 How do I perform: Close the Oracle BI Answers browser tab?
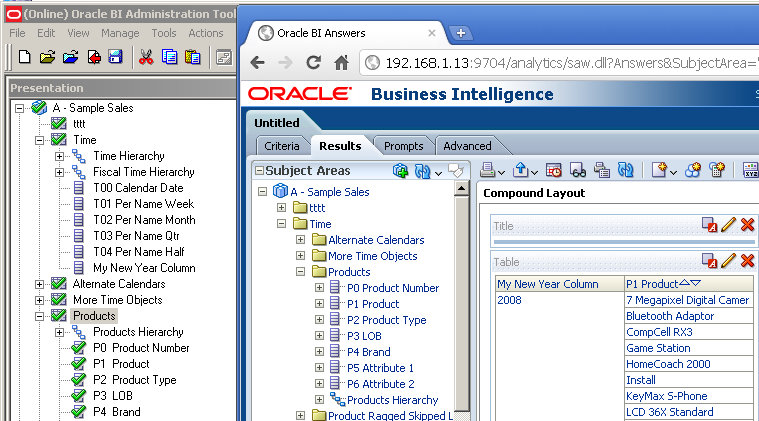pos(432,33)
